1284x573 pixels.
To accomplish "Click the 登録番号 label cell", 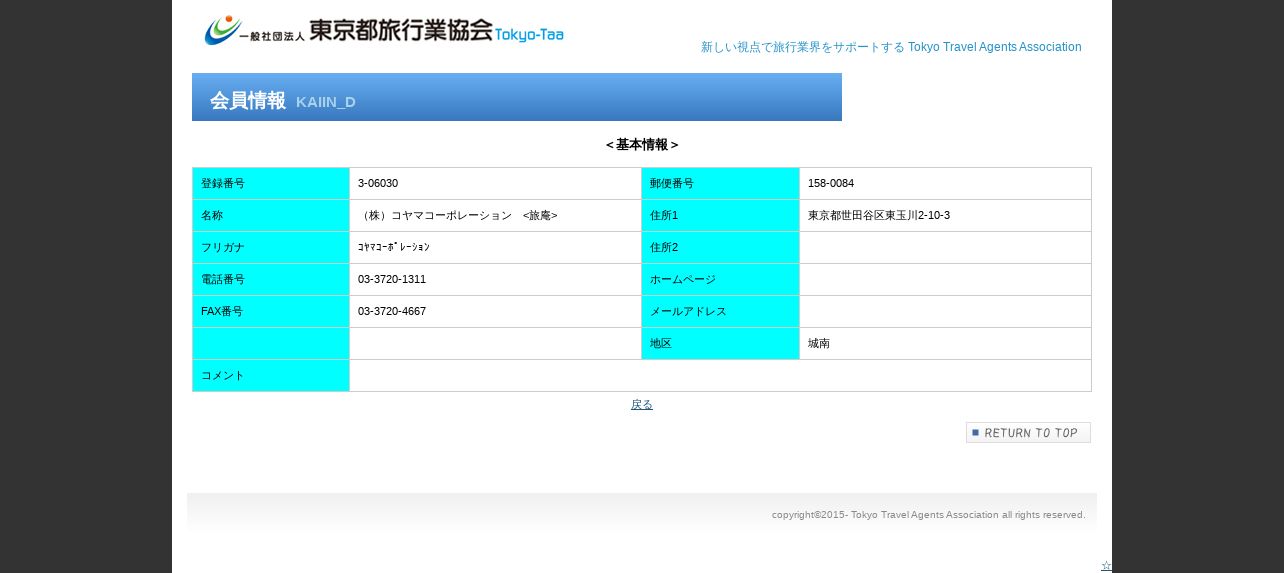I will 271,184.
